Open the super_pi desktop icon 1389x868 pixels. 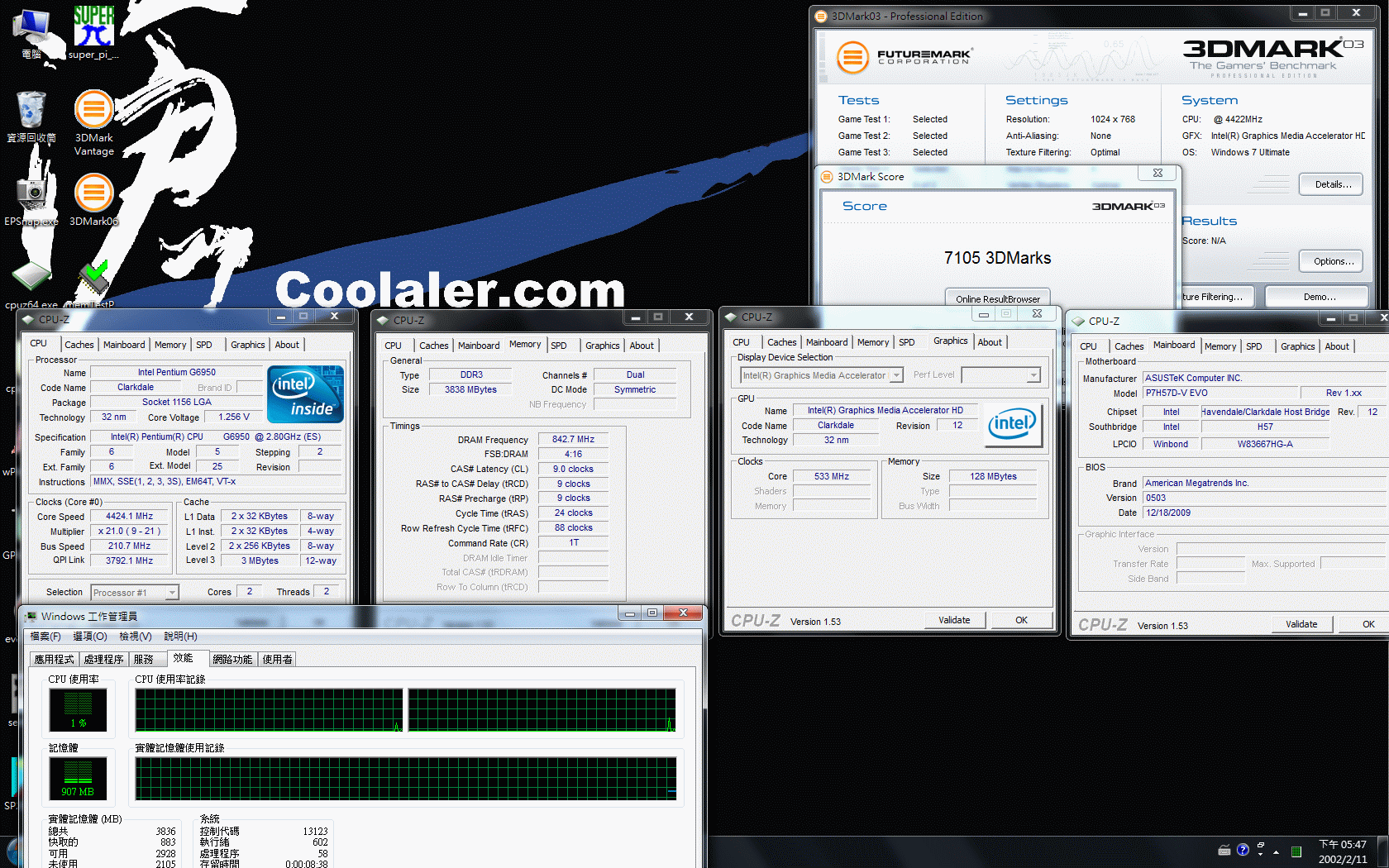click(x=93, y=31)
